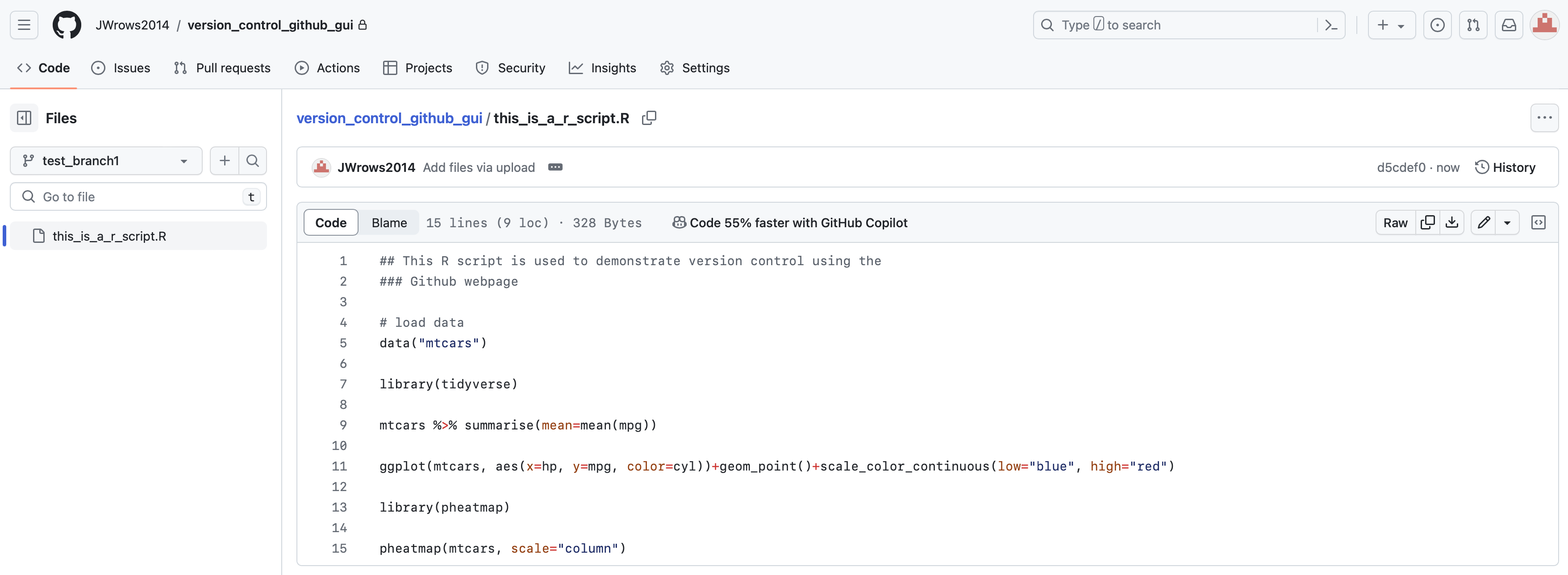Click the GitHub Octocat logo
This screenshot has height=575, width=1568.
coord(67,25)
